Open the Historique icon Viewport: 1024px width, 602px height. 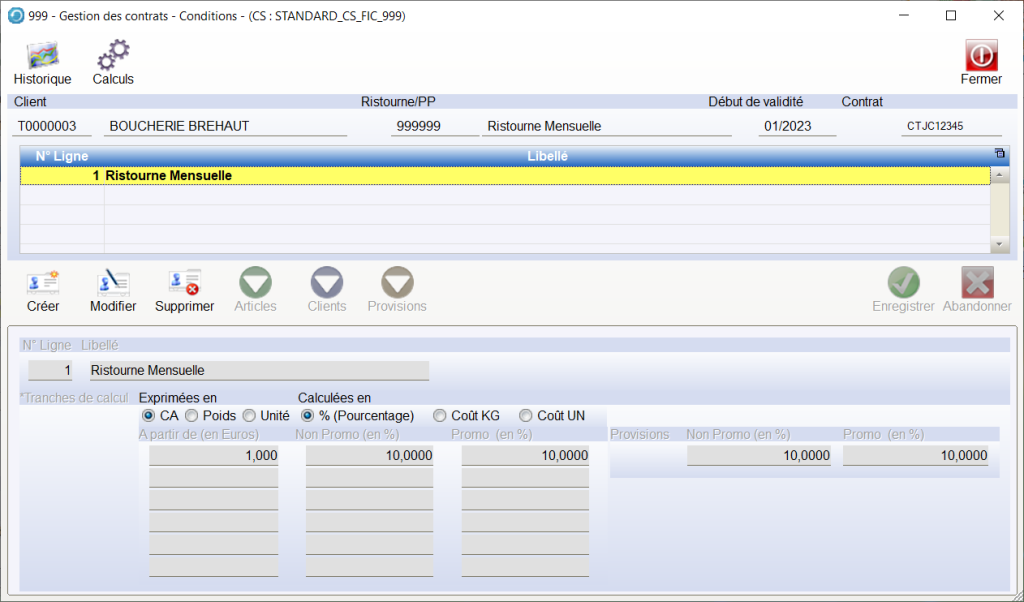[x=42, y=56]
